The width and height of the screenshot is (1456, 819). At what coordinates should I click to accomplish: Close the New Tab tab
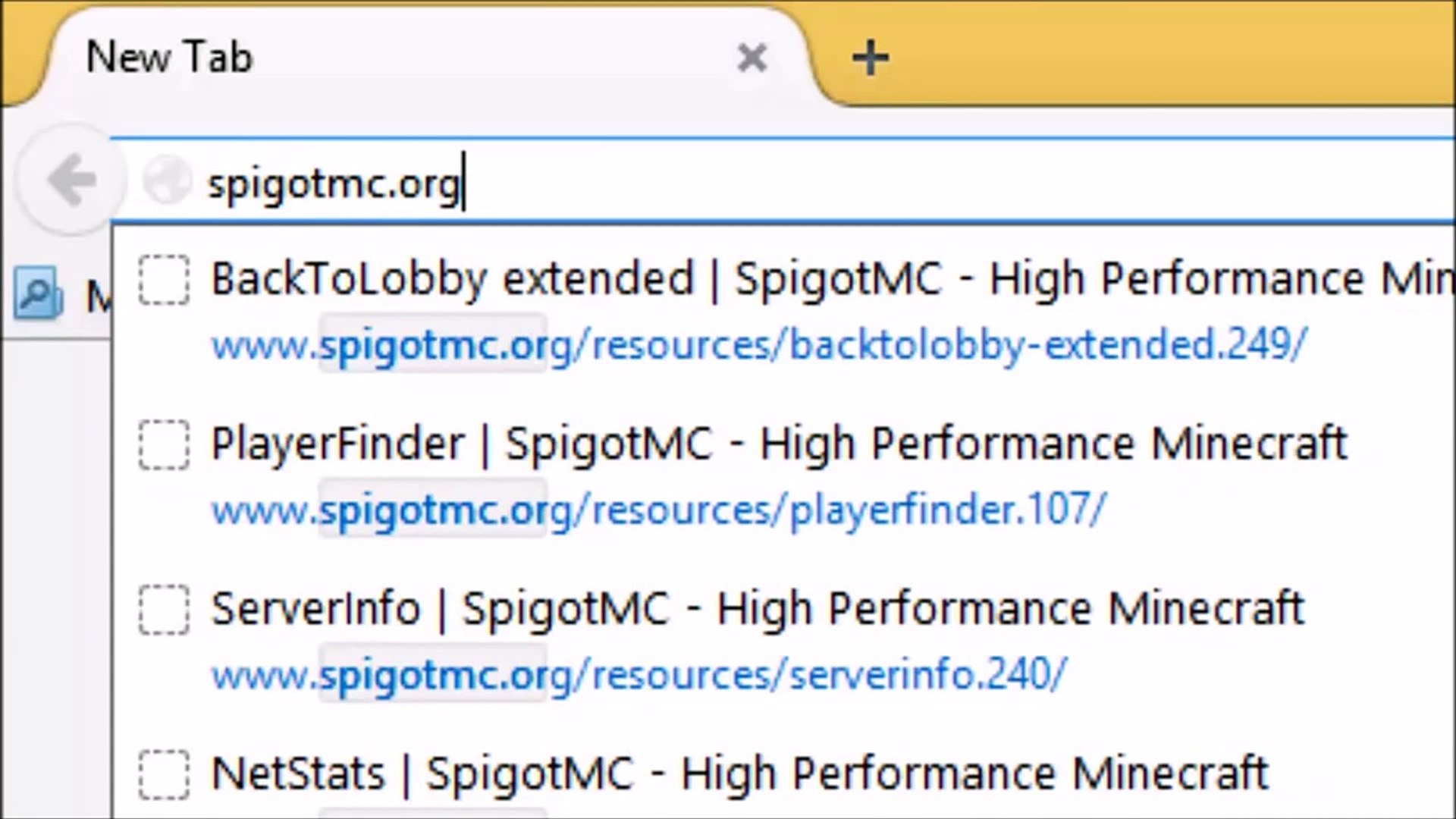click(x=752, y=58)
